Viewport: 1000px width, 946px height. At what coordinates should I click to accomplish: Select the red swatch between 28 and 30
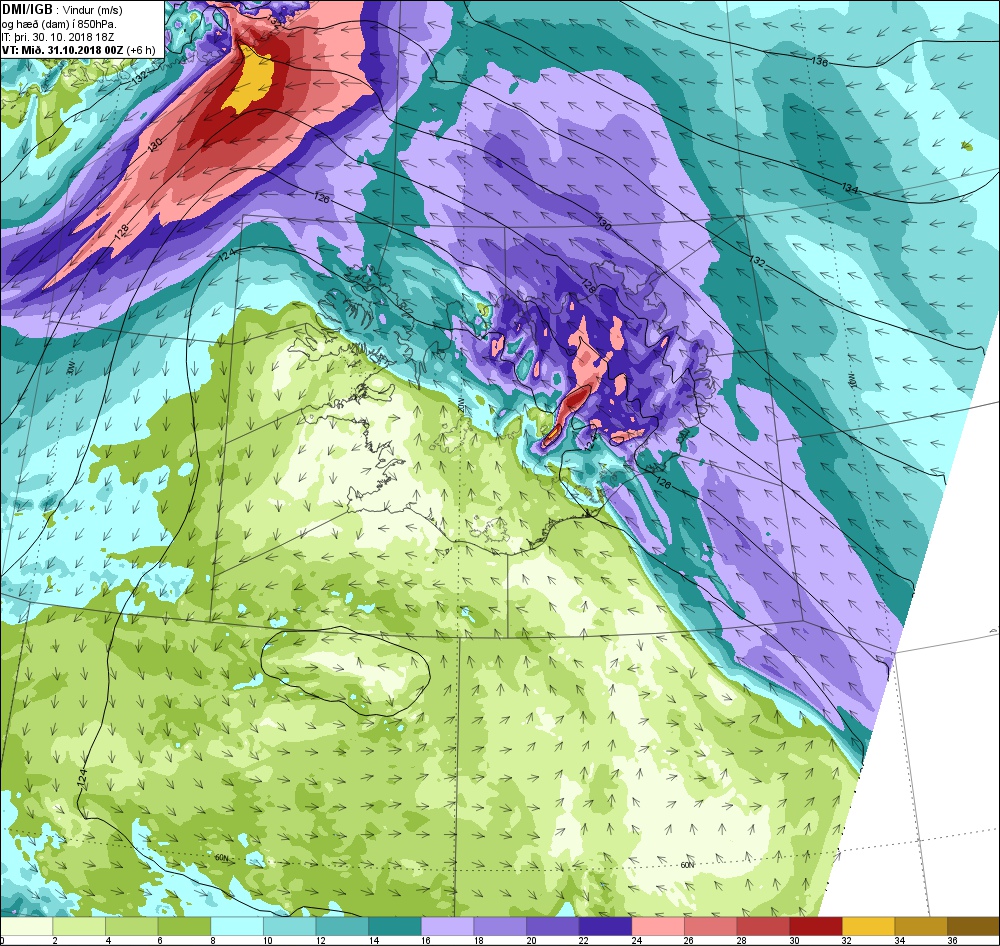coord(763,926)
